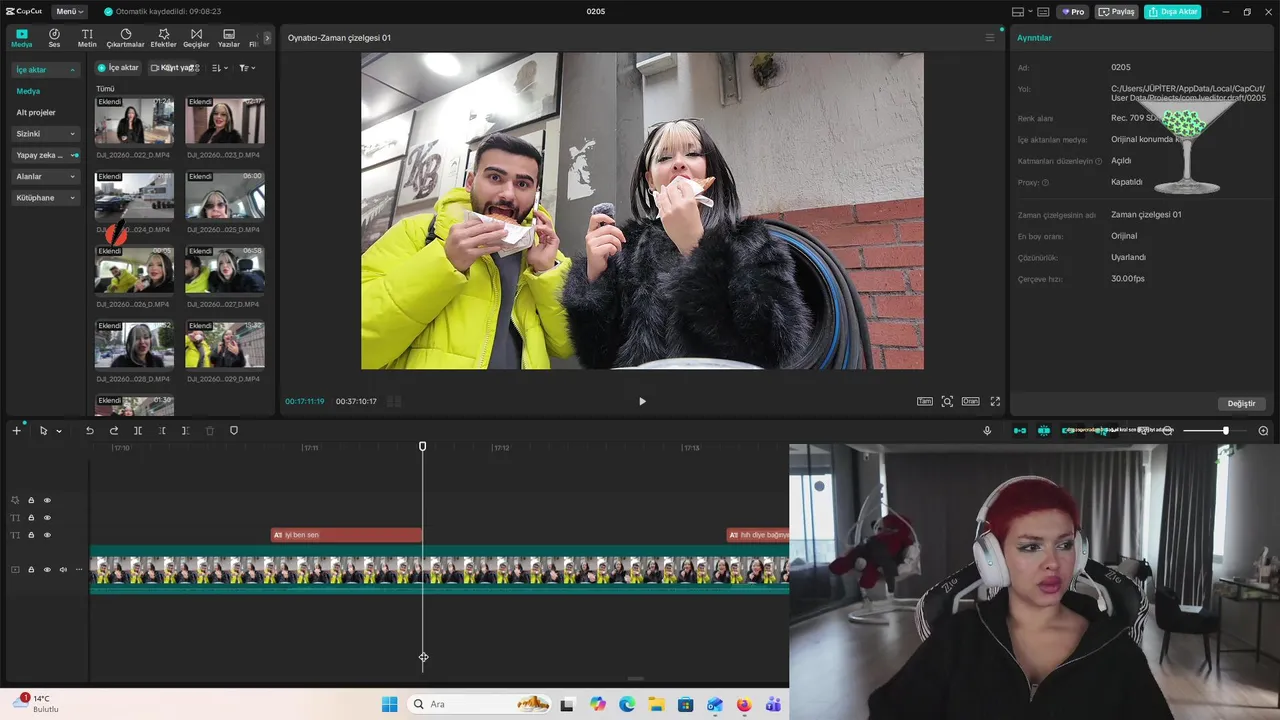Screen dimensions: 1280x720
Task: Expand the Yapay zeka section
Action: coord(46,155)
